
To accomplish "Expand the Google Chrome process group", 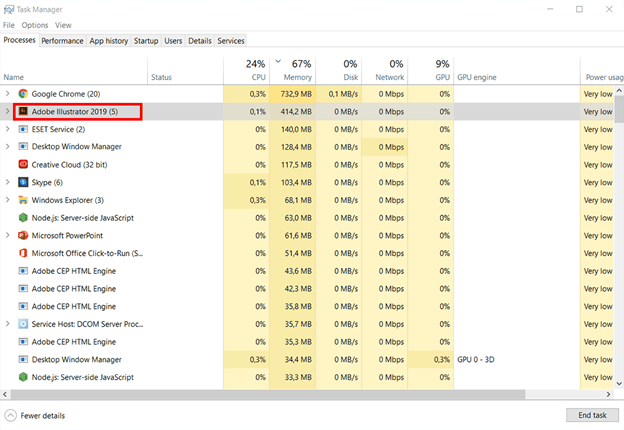I will coord(8,94).
